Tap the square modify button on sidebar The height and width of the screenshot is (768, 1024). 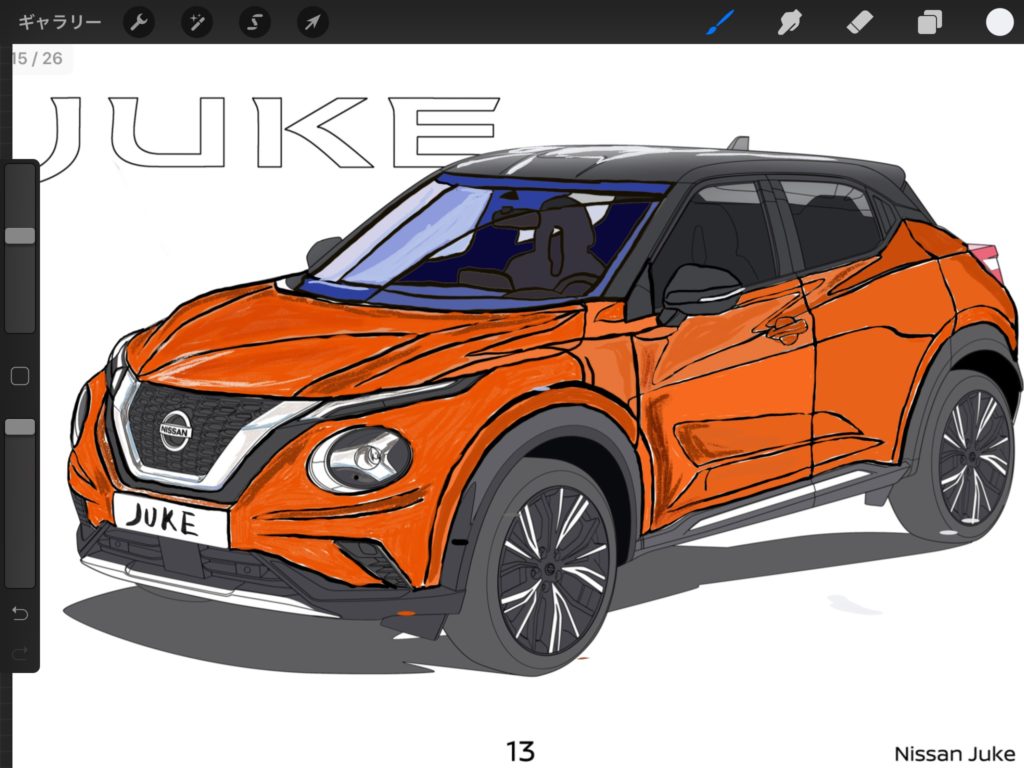point(20,376)
